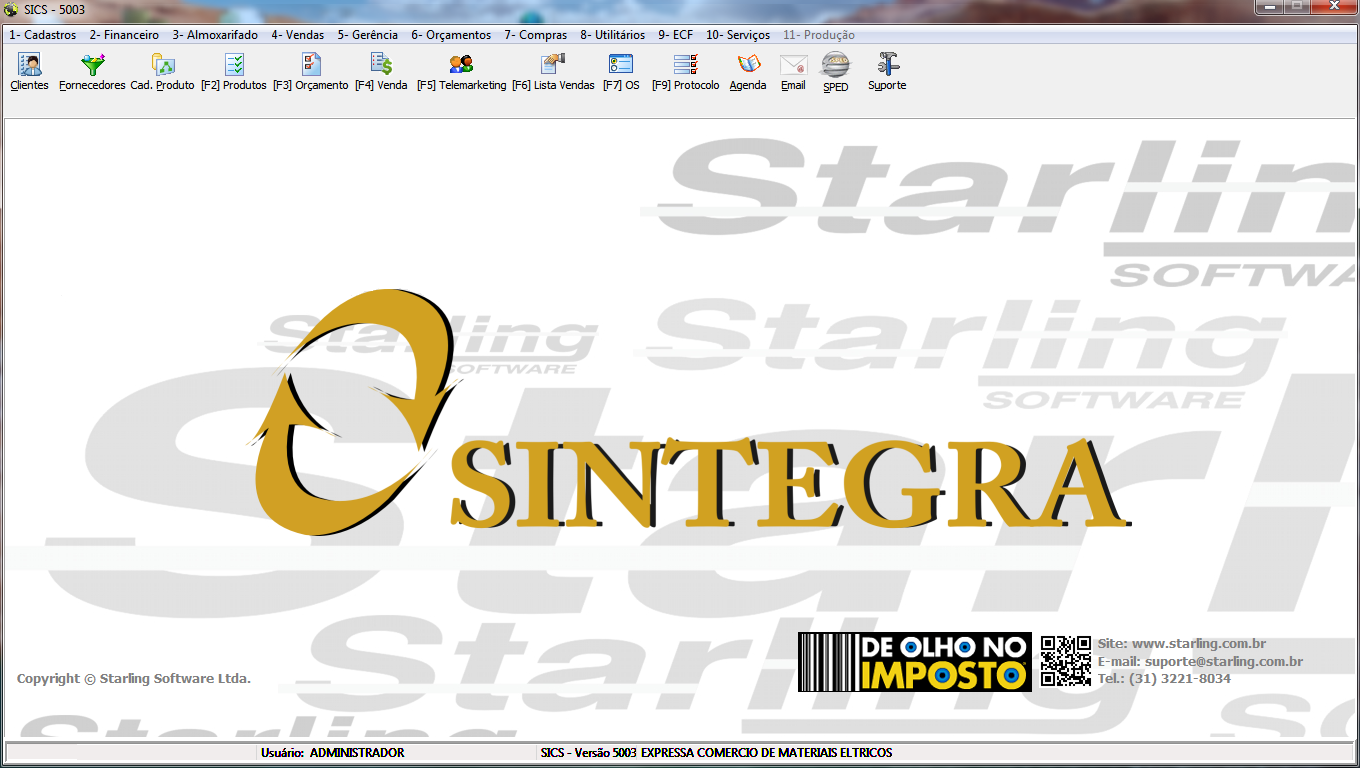1366x768 pixels.
Task: Click the QR code image
Action: [x=1066, y=661]
